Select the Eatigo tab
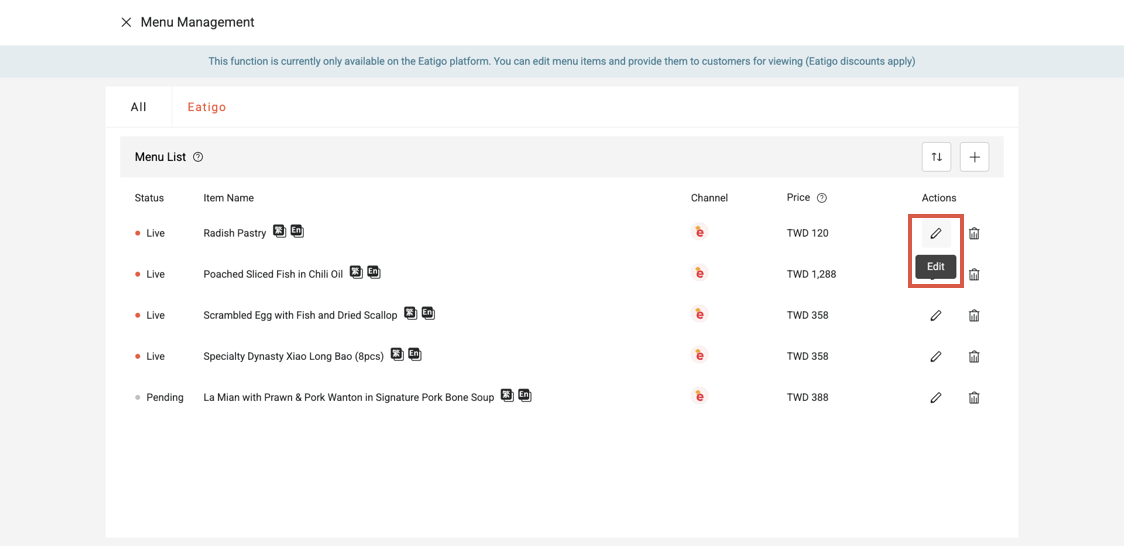The image size is (1124, 546). point(207,107)
